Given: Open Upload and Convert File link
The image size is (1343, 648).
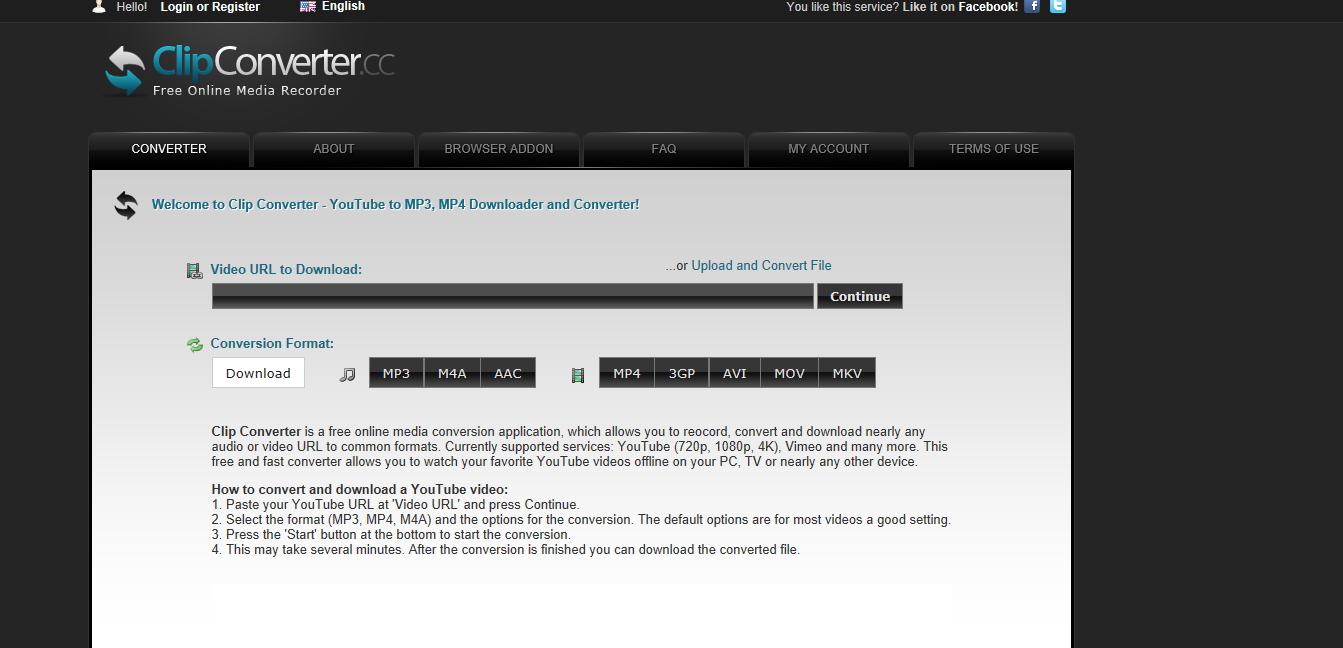Looking at the screenshot, I should point(761,266).
